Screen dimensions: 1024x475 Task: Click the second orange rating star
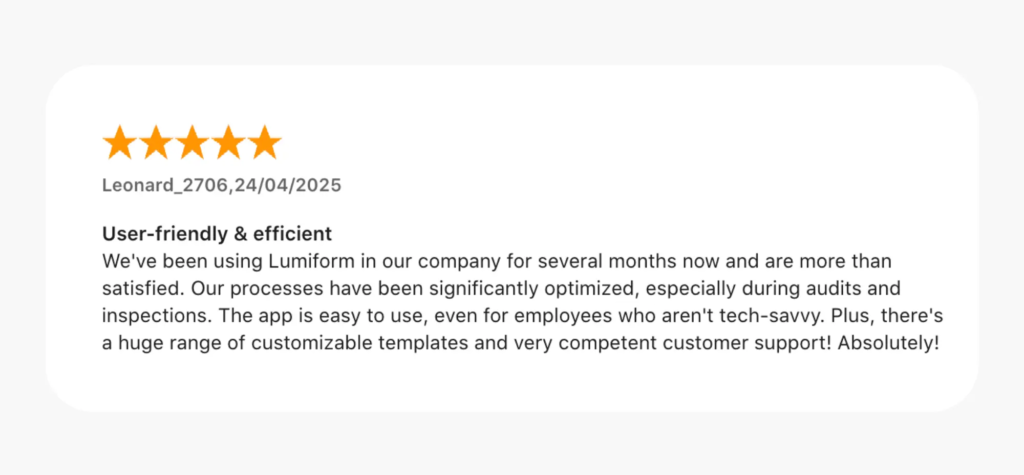pyautogui.click(x=155, y=143)
